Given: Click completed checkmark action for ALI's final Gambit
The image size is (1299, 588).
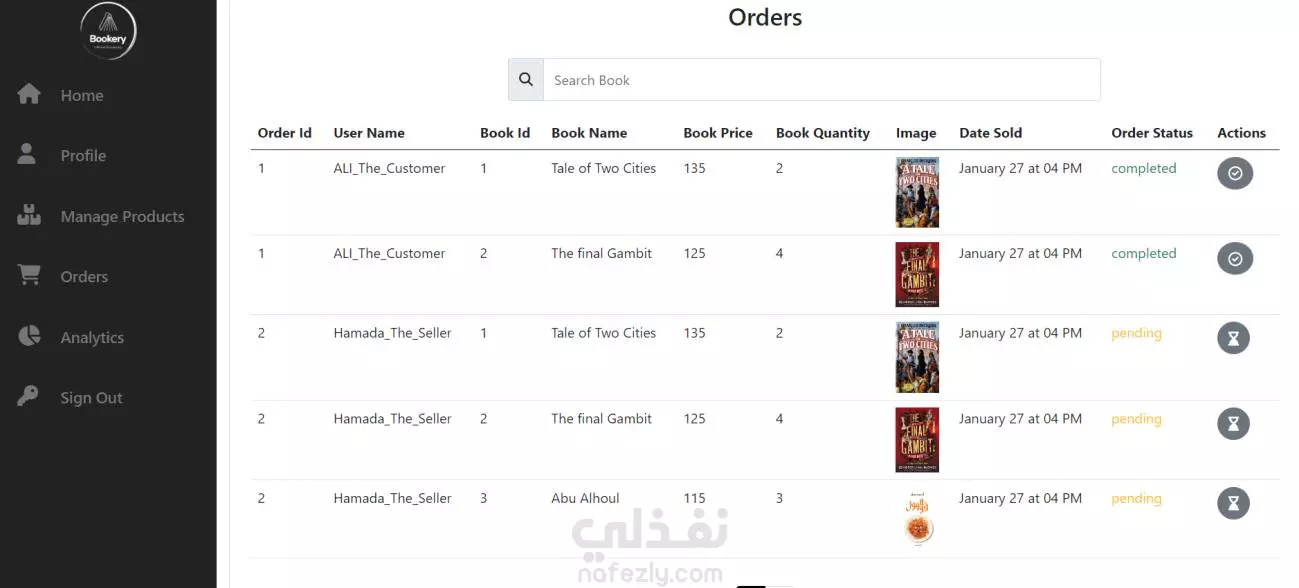Looking at the screenshot, I should click(1234, 259).
